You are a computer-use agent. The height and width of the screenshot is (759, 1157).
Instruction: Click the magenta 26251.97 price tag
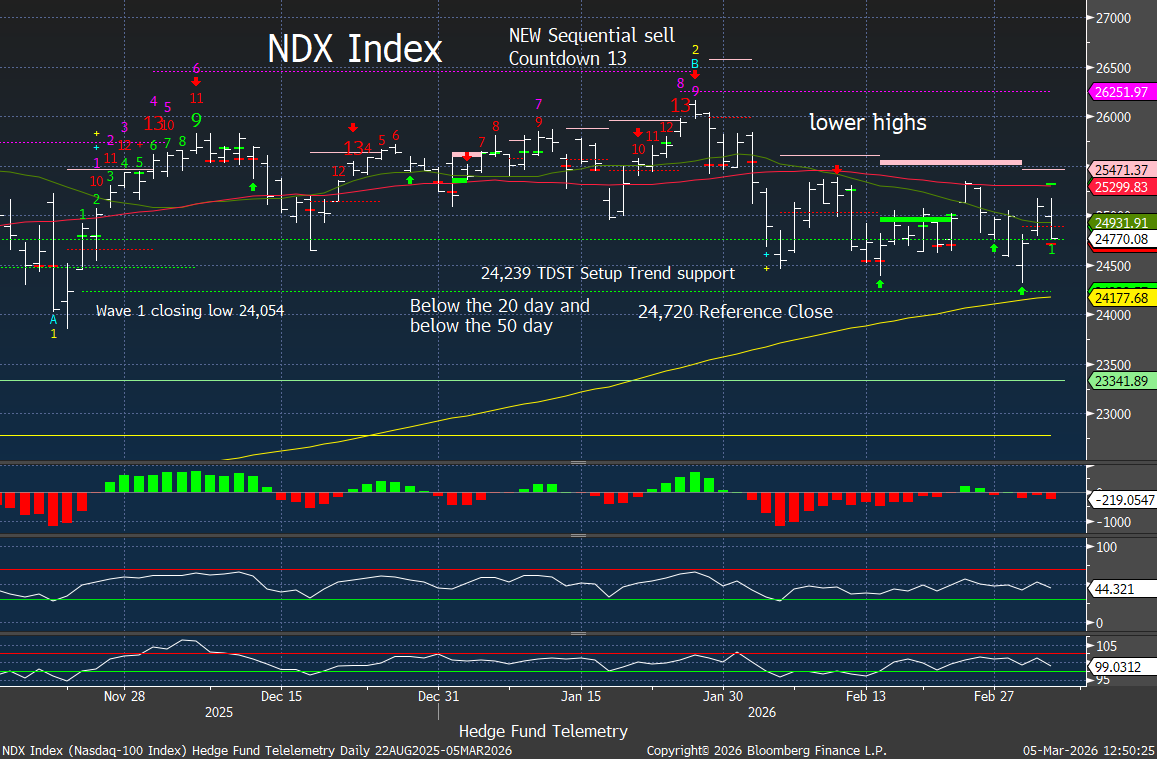click(x=1120, y=91)
